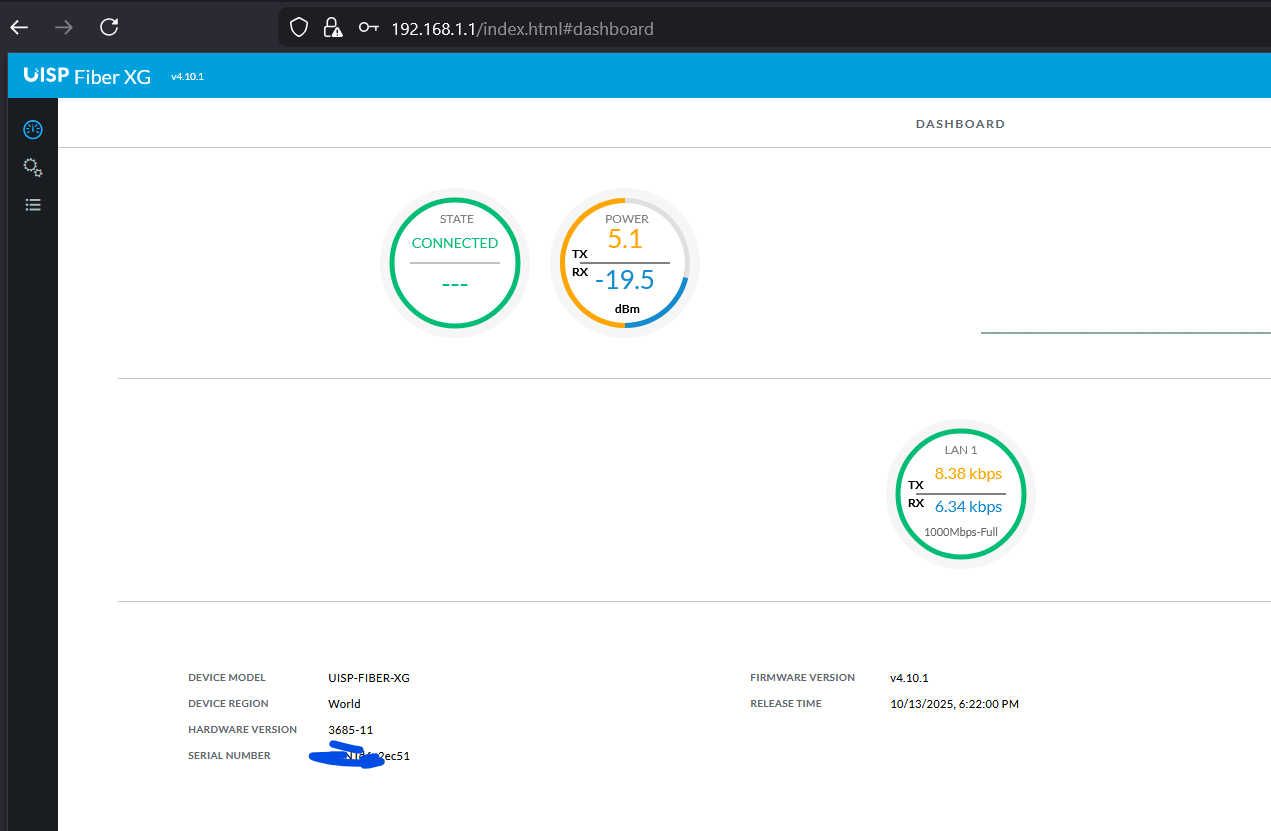Screen dimensions: 1271x831
Task: Open the settings gears icon in sidebar
Action: point(33,167)
